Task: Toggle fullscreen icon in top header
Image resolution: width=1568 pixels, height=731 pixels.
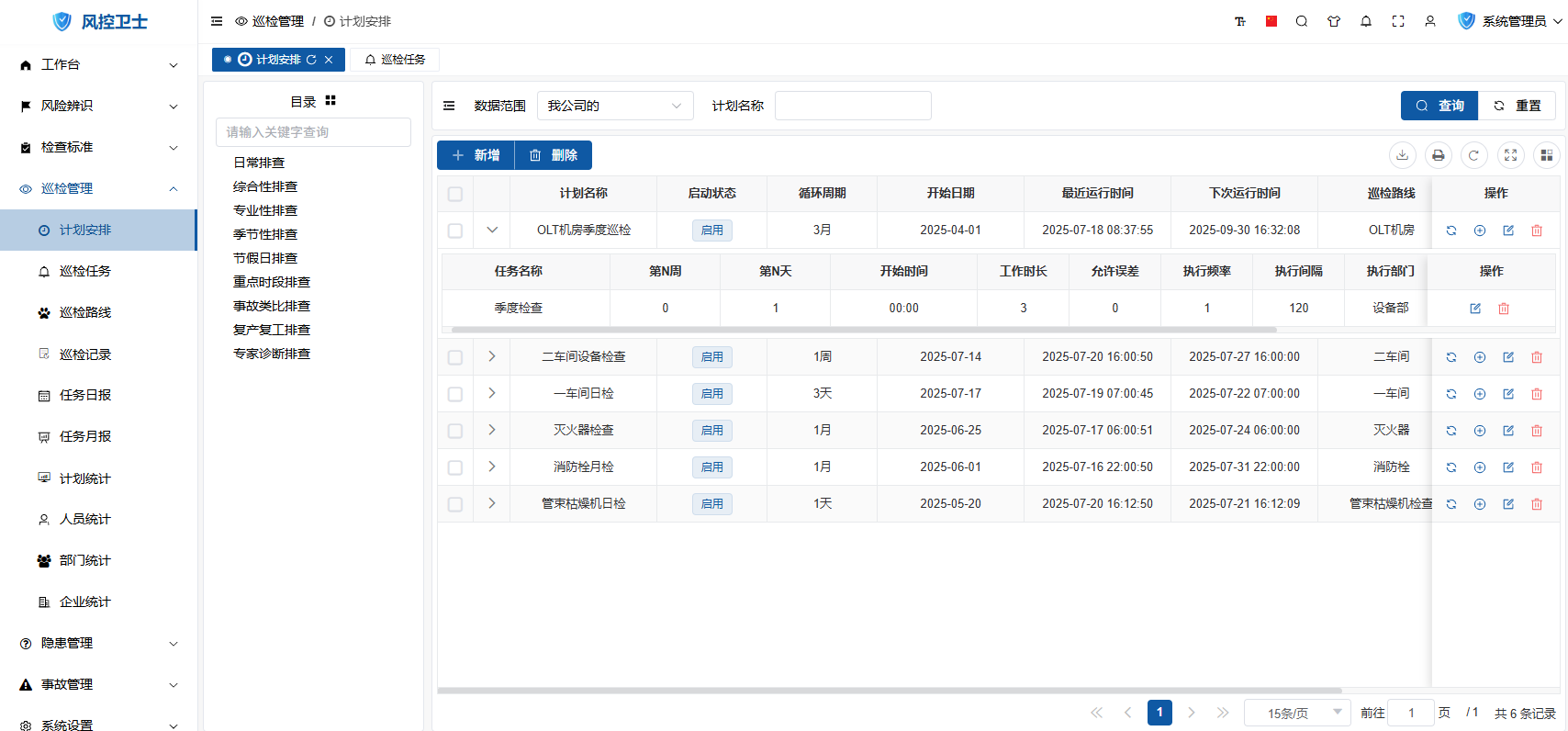Action: (1398, 21)
